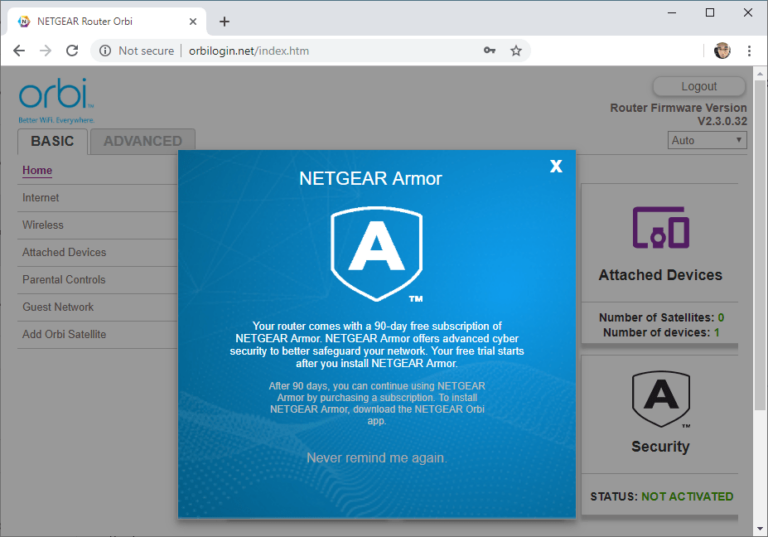Select Guest Network from the sidebar

(x=58, y=307)
